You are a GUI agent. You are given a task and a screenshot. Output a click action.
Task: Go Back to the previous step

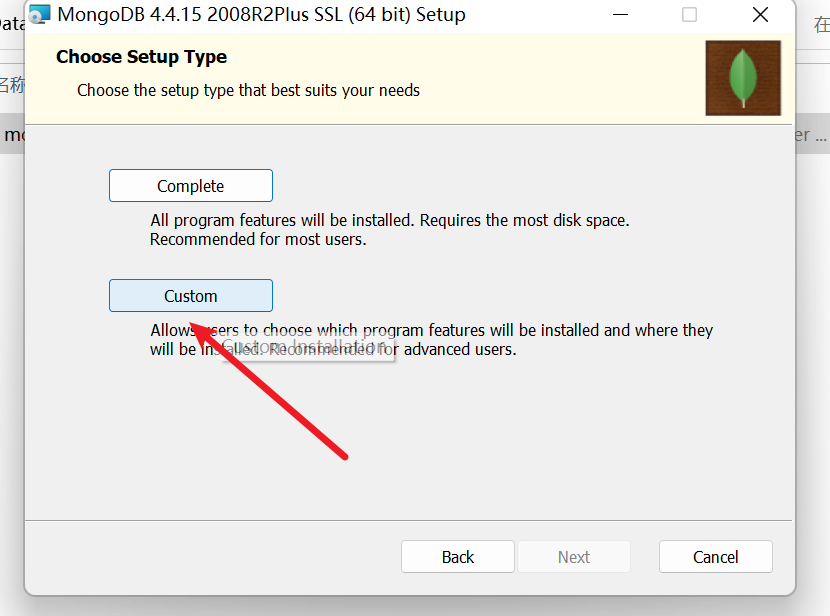click(458, 557)
